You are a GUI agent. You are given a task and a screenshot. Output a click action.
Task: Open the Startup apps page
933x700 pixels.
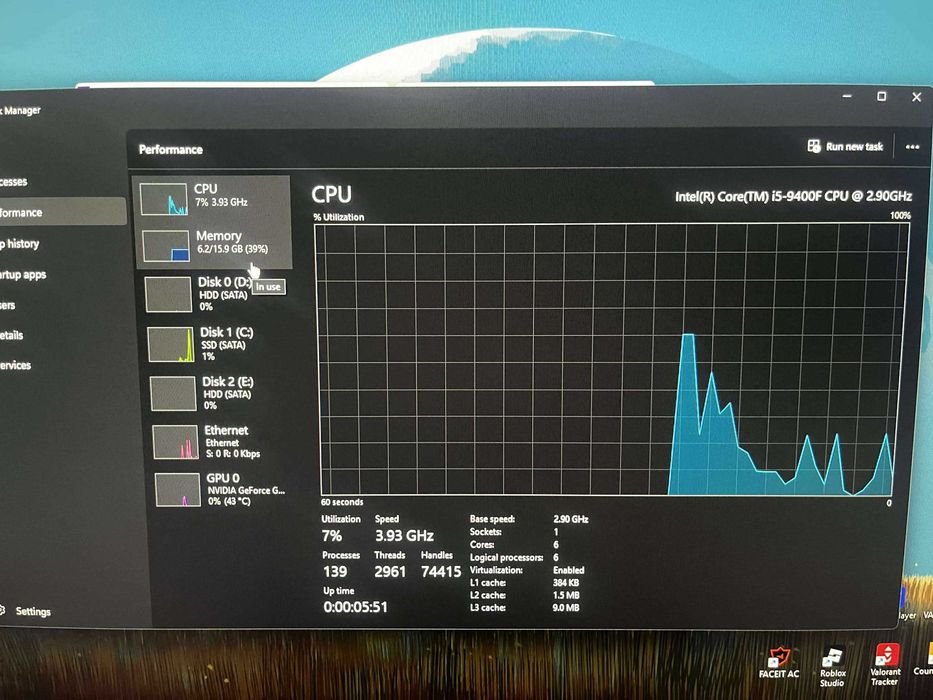click(x=23, y=274)
